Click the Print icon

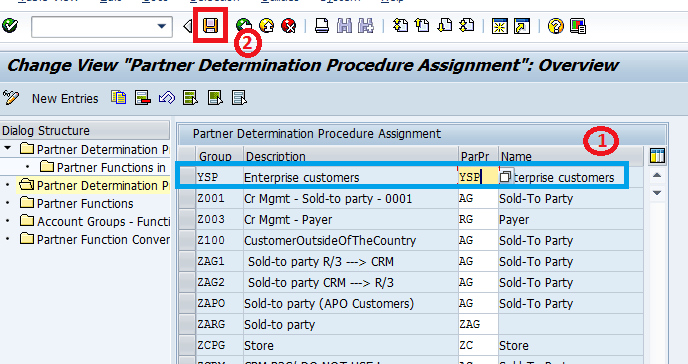pos(322,26)
